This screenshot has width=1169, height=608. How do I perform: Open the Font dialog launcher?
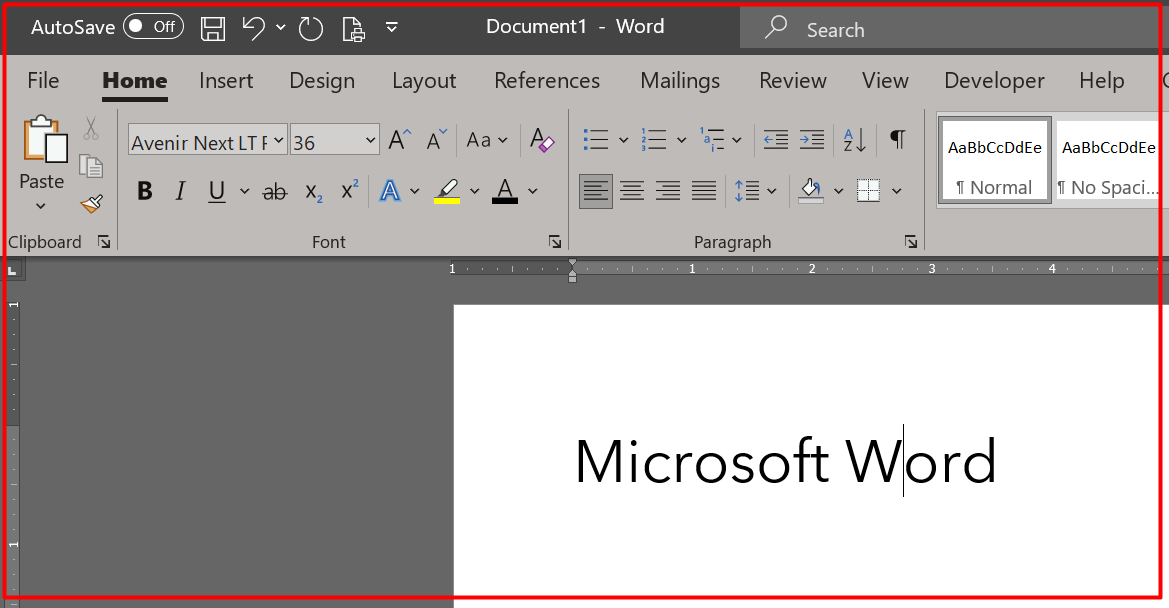(555, 241)
